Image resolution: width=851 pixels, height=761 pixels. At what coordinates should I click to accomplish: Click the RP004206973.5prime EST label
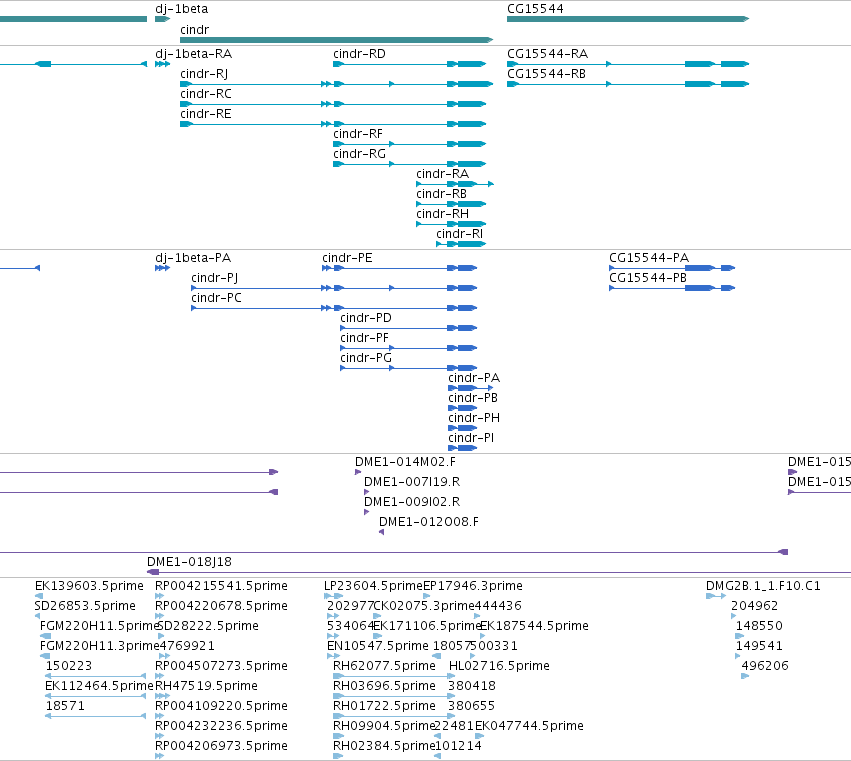pos(221,746)
